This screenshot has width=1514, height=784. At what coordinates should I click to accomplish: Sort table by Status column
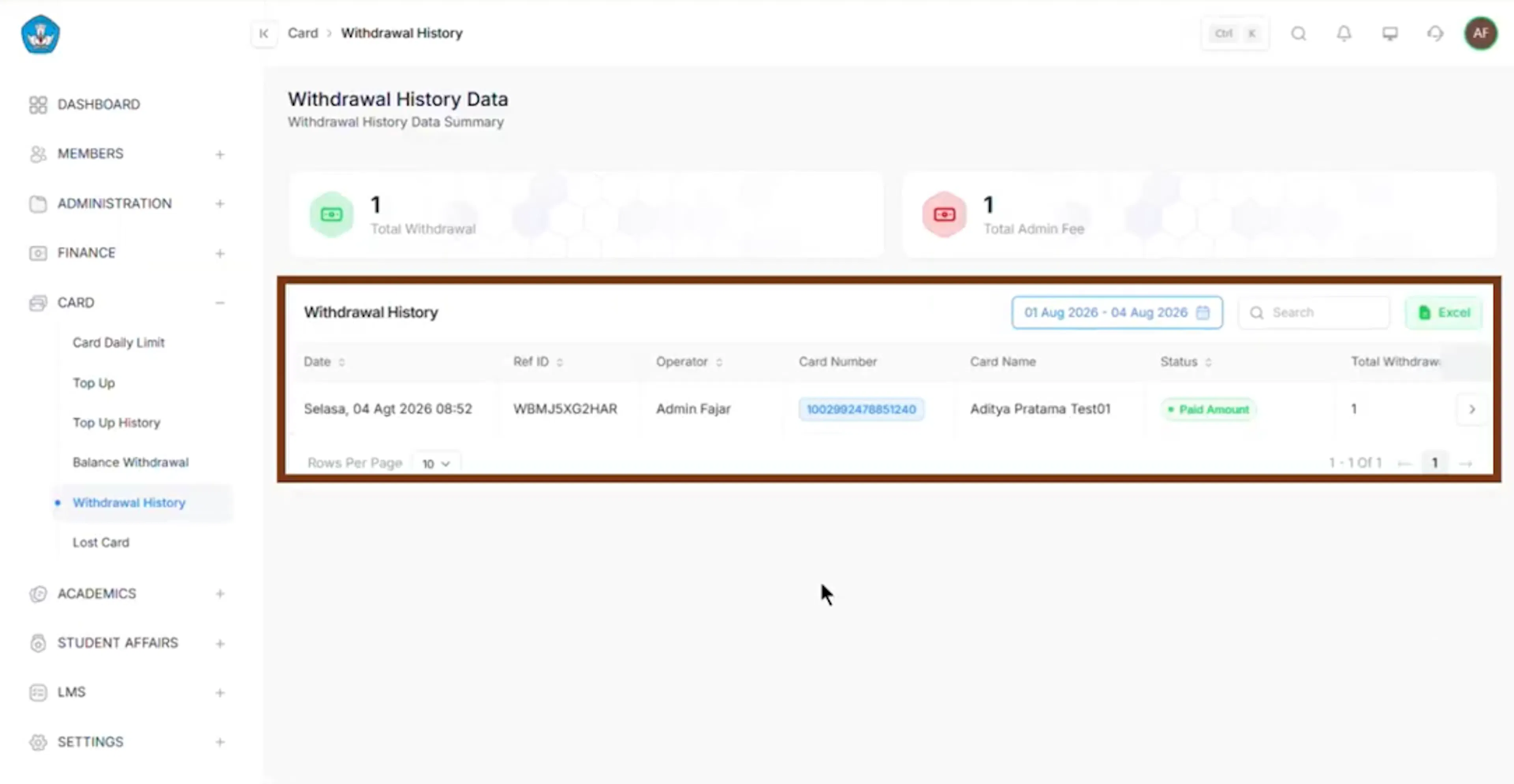tap(1208, 362)
